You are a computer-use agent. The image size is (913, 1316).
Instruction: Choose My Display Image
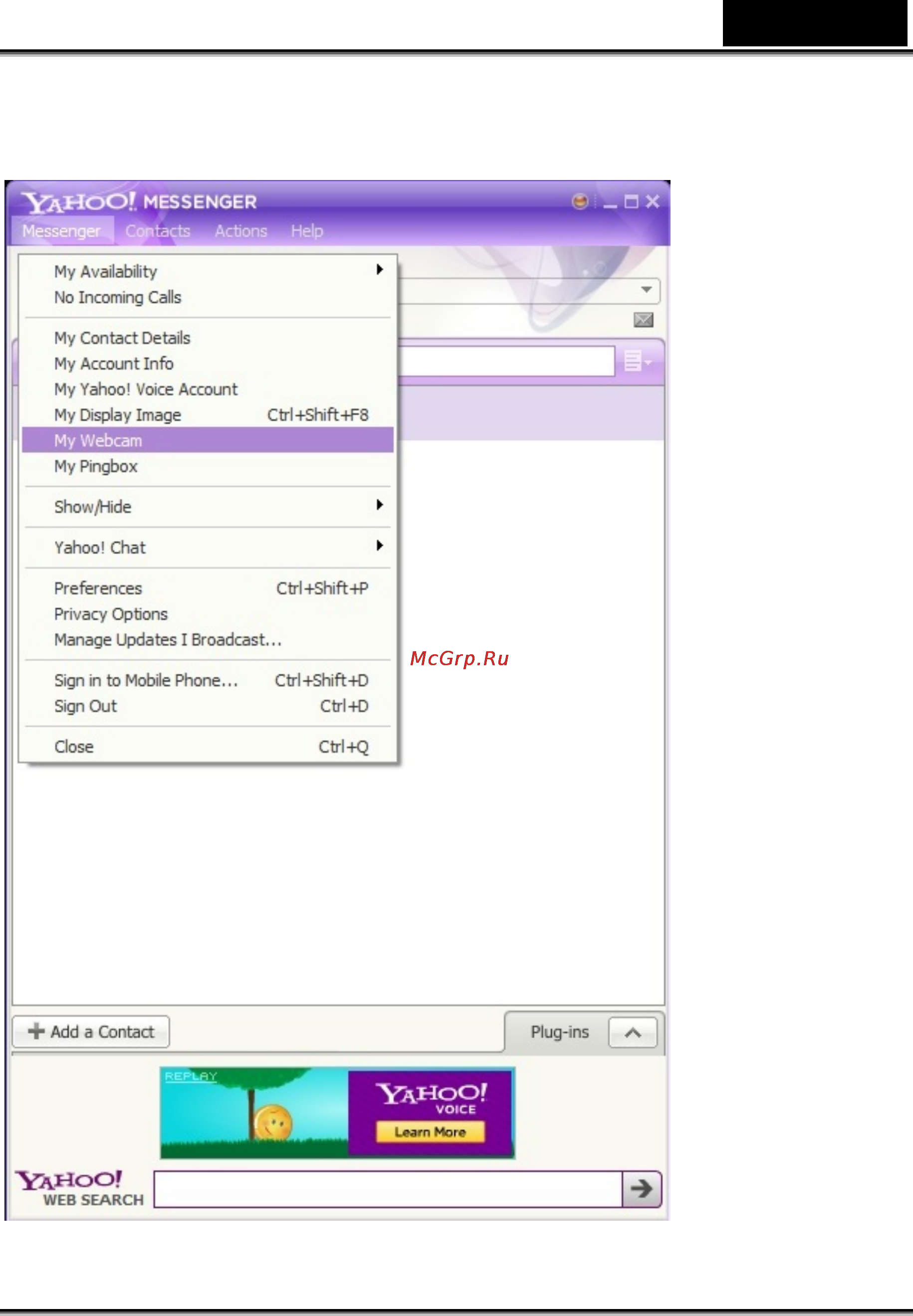pos(208,415)
